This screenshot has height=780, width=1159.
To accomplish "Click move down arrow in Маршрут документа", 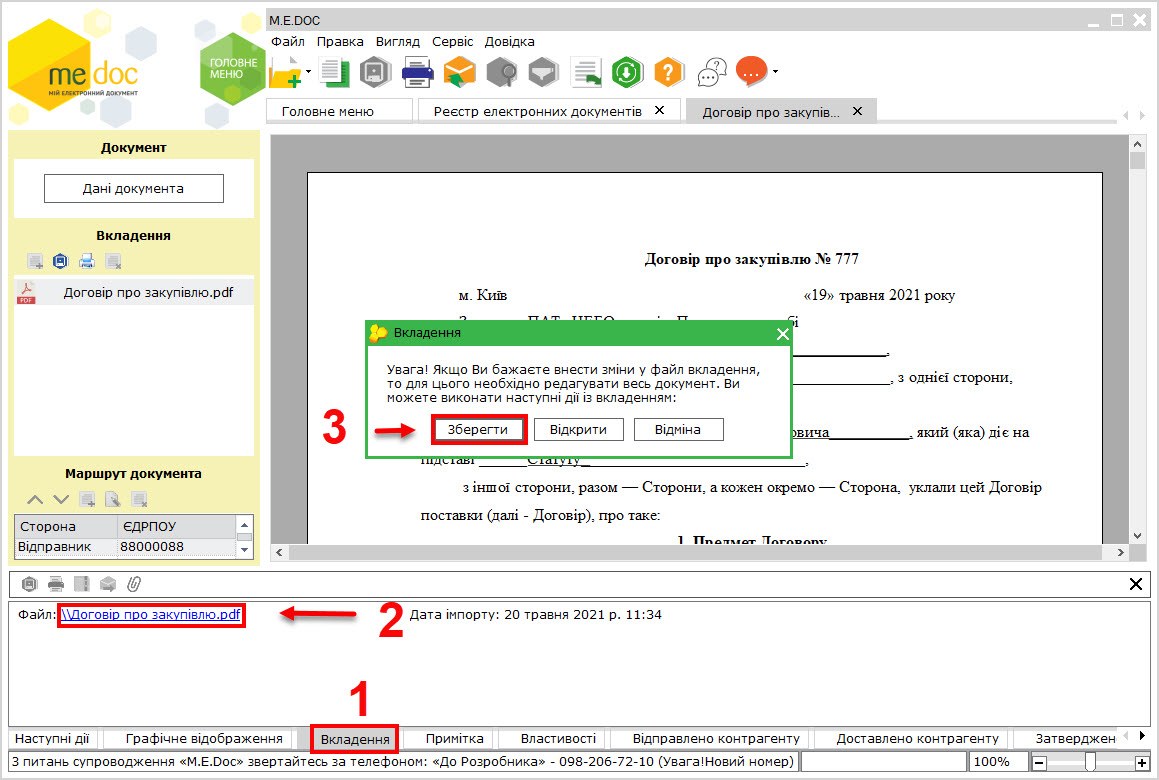I will click(61, 500).
